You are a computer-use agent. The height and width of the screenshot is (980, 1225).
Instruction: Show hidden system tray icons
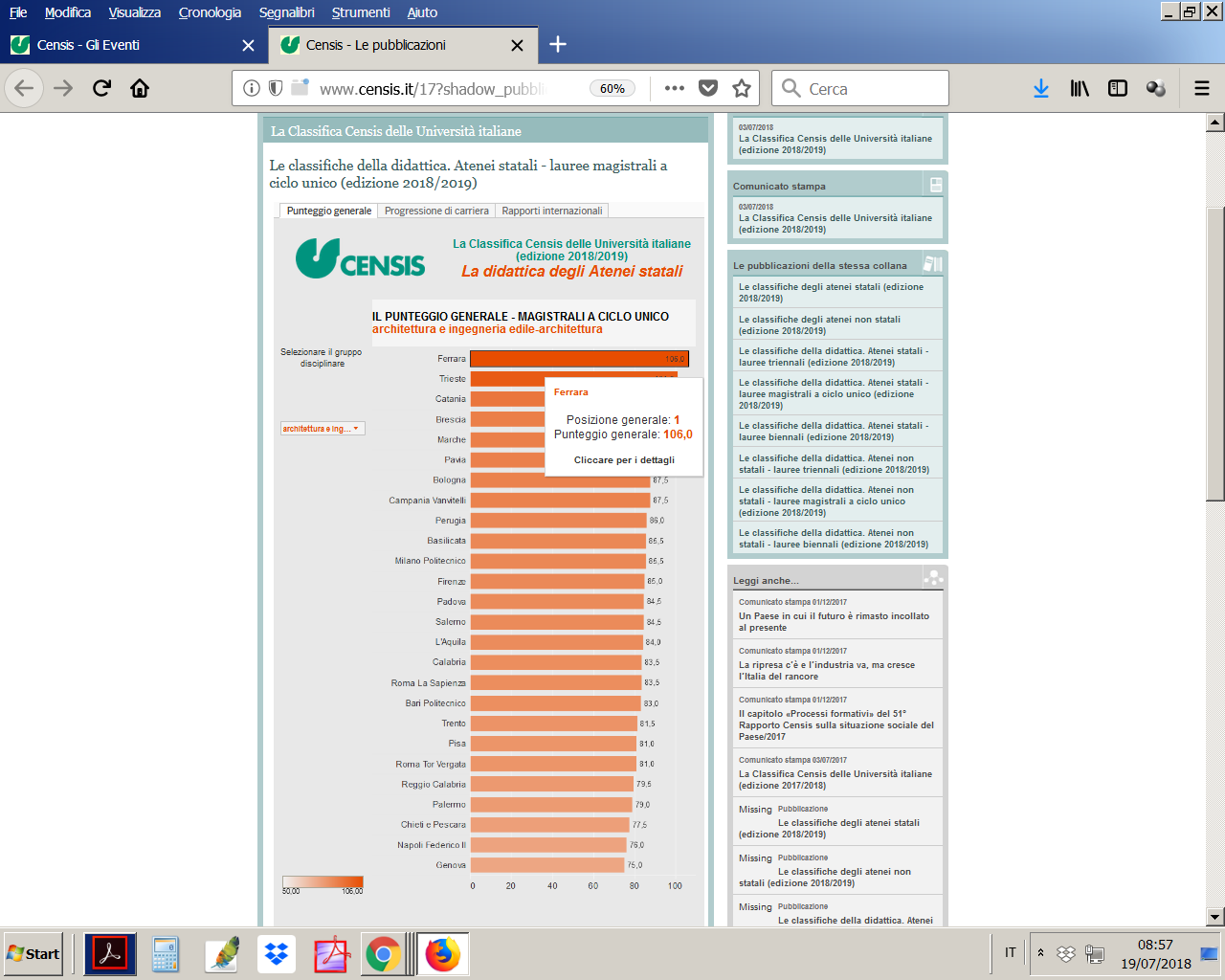point(1040,953)
